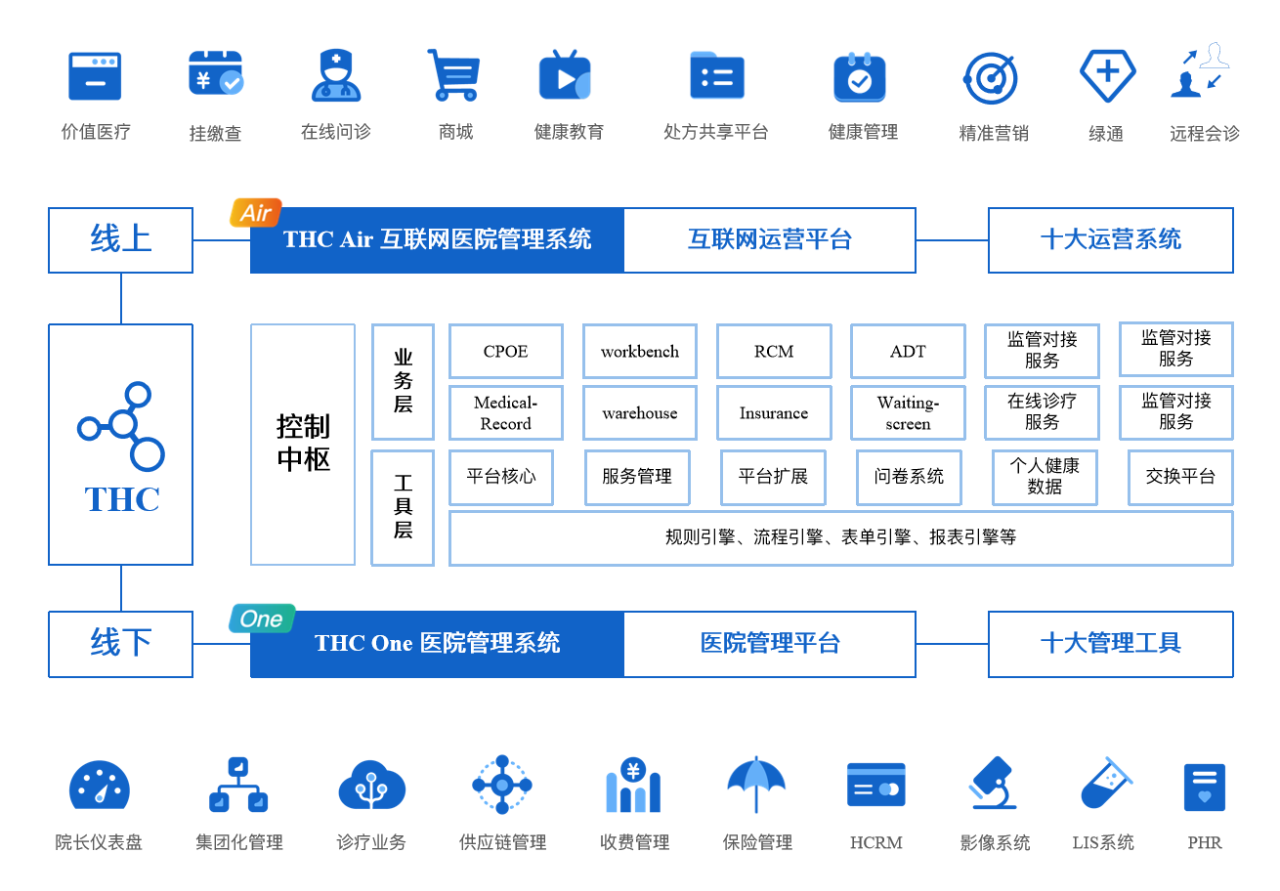Click the 精准营销 target icon
The width and height of the screenshot is (1280, 891).
(x=992, y=76)
